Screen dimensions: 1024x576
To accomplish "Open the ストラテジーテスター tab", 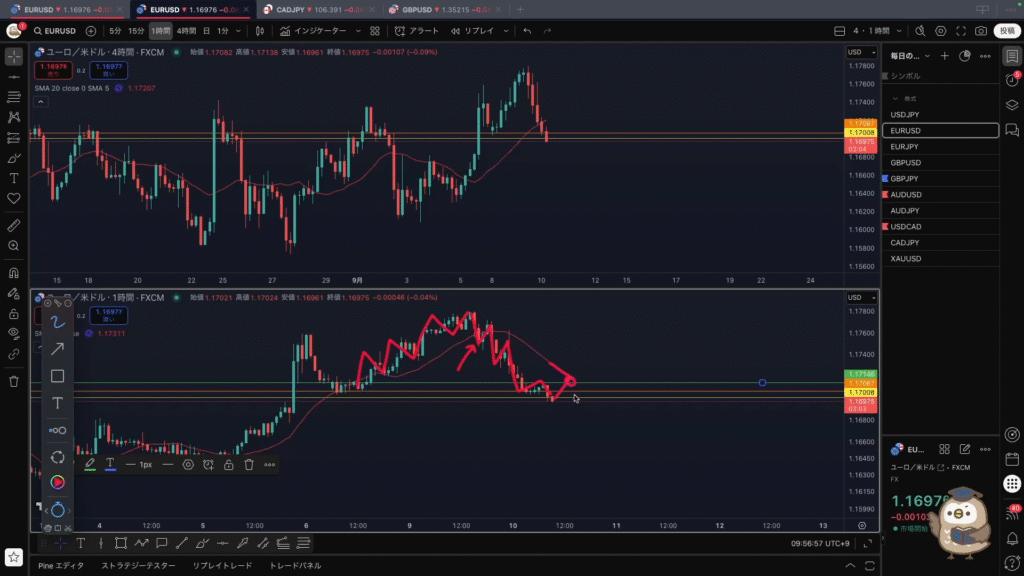I will [x=138, y=566].
